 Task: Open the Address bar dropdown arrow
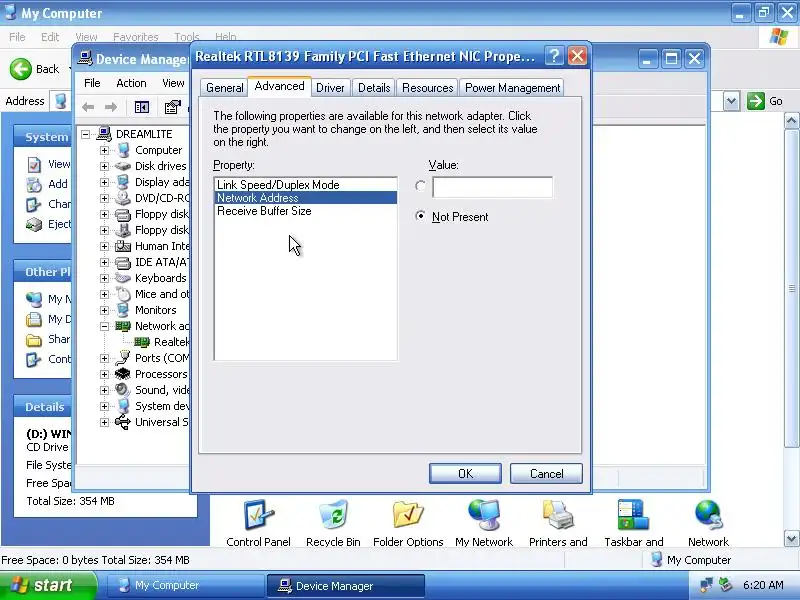click(x=731, y=101)
